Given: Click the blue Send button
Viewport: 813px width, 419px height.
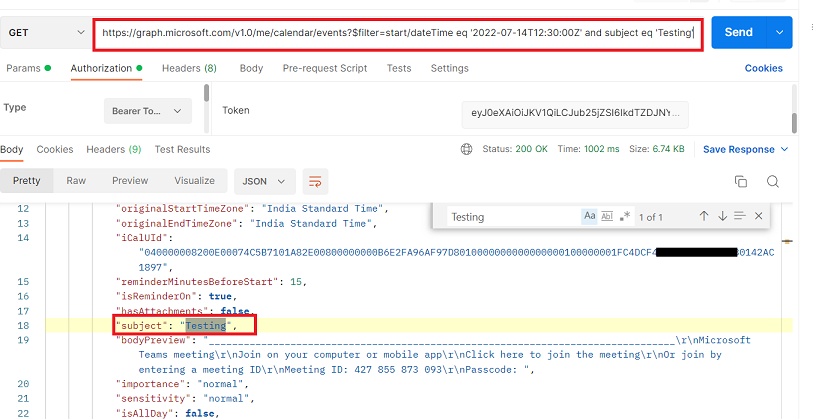Looking at the screenshot, I should pos(738,32).
